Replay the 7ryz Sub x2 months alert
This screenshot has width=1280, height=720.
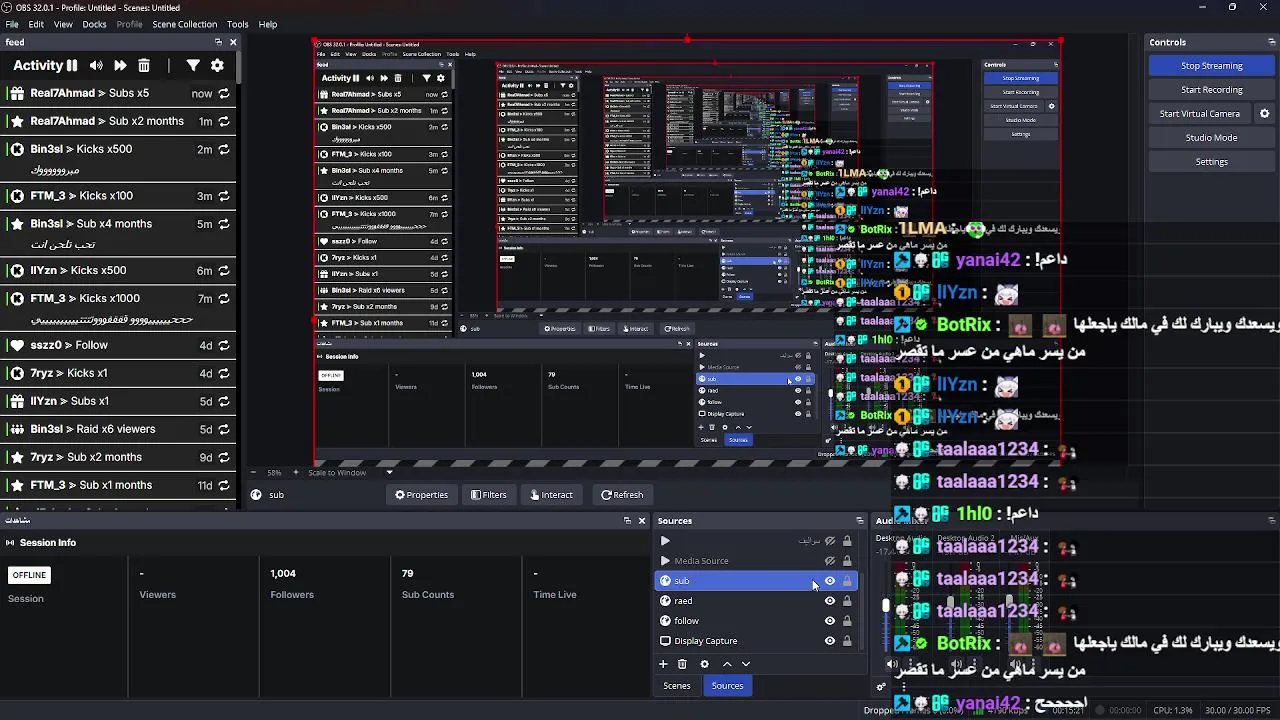[224, 457]
